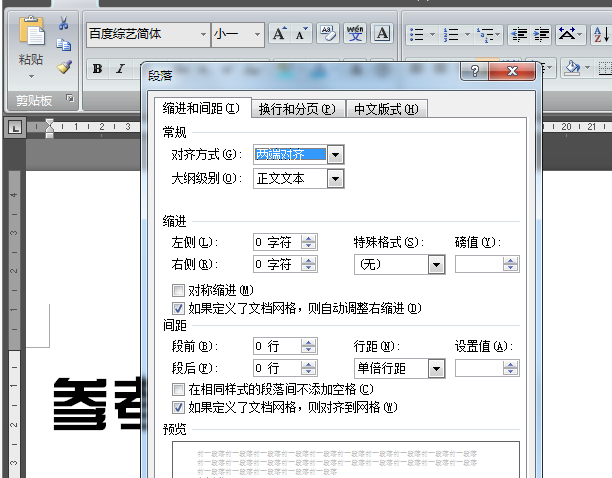Click the Asian layout icon
Image resolution: width=612 pixels, height=478 pixels.
pyautogui.click(x=567, y=34)
